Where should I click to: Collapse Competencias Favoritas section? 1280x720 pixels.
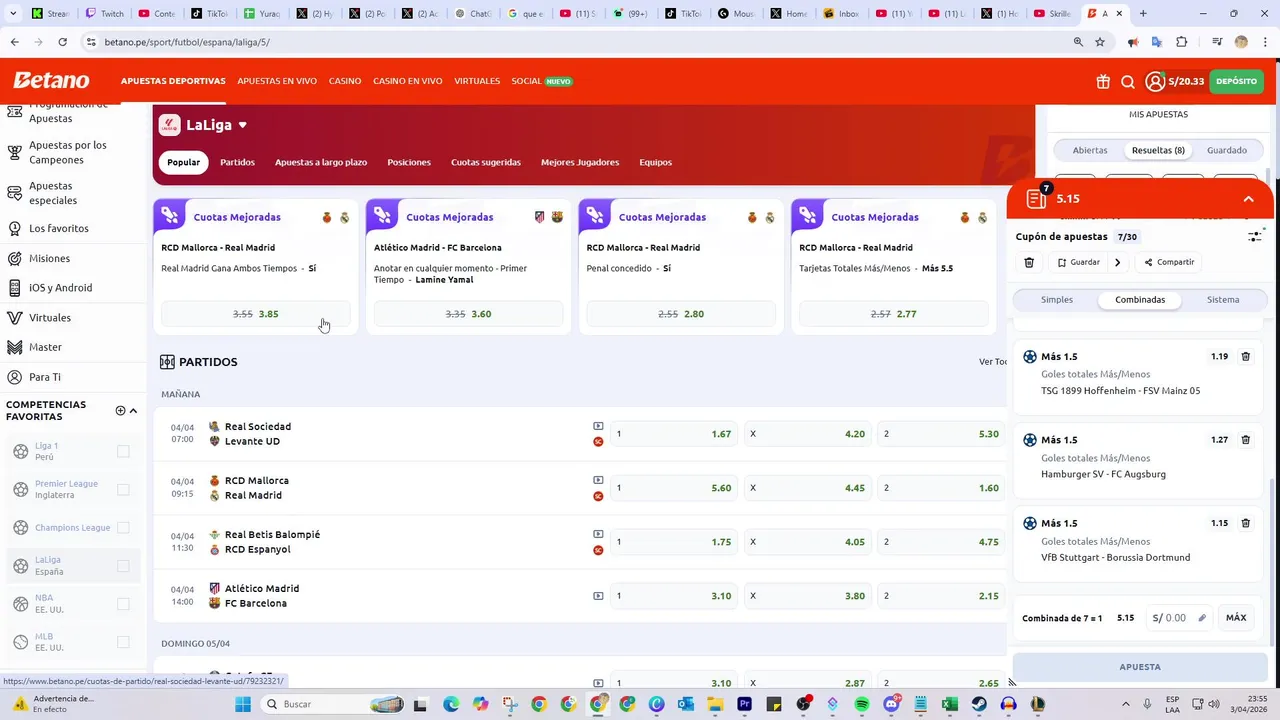(x=133, y=410)
